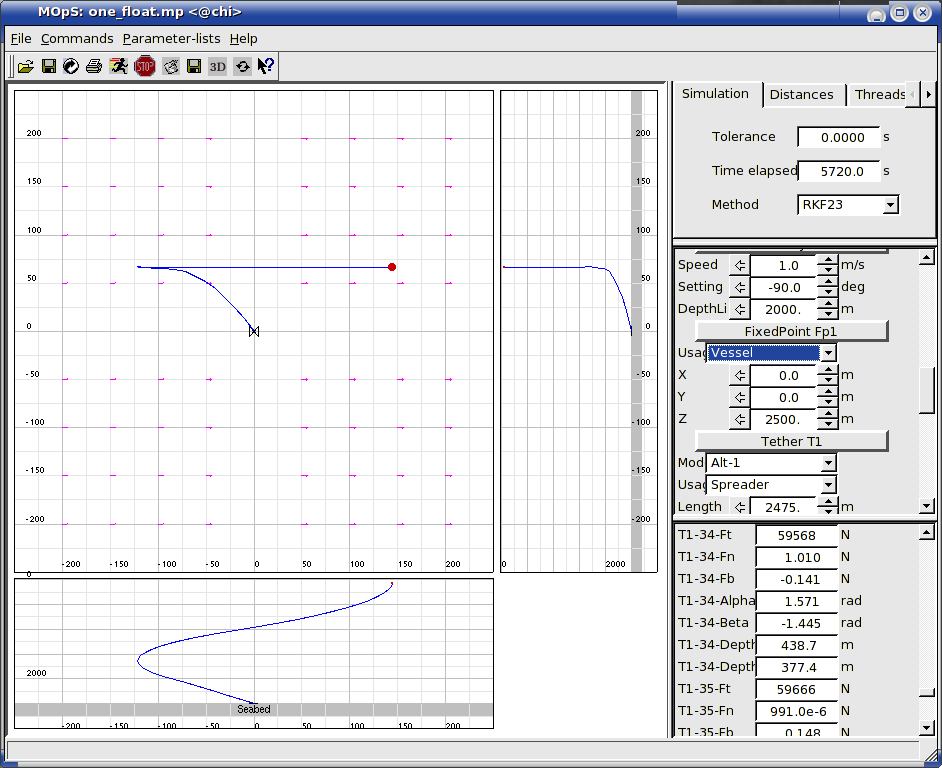Click the left arrow beside Speed field
942x768 pixels.
tap(739, 265)
